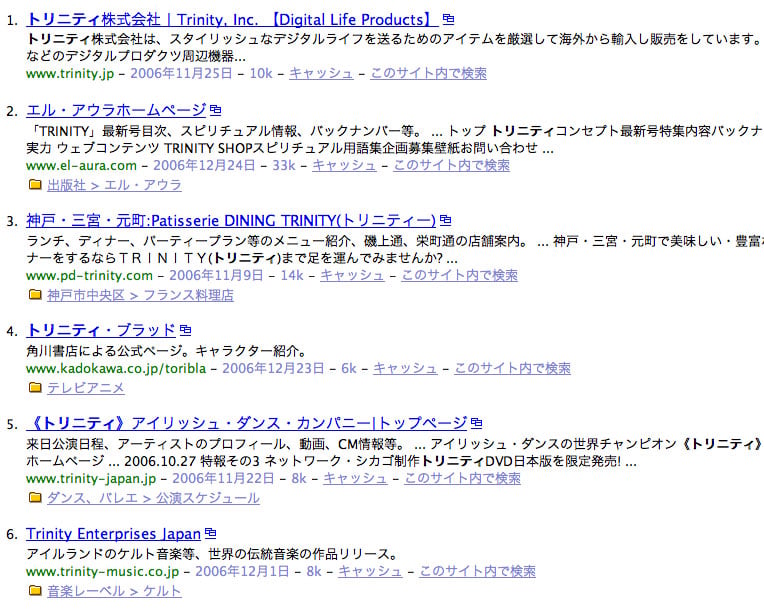Click the green URL www.trinity.jp
Screen dimensions: 764x609
(70, 74)
